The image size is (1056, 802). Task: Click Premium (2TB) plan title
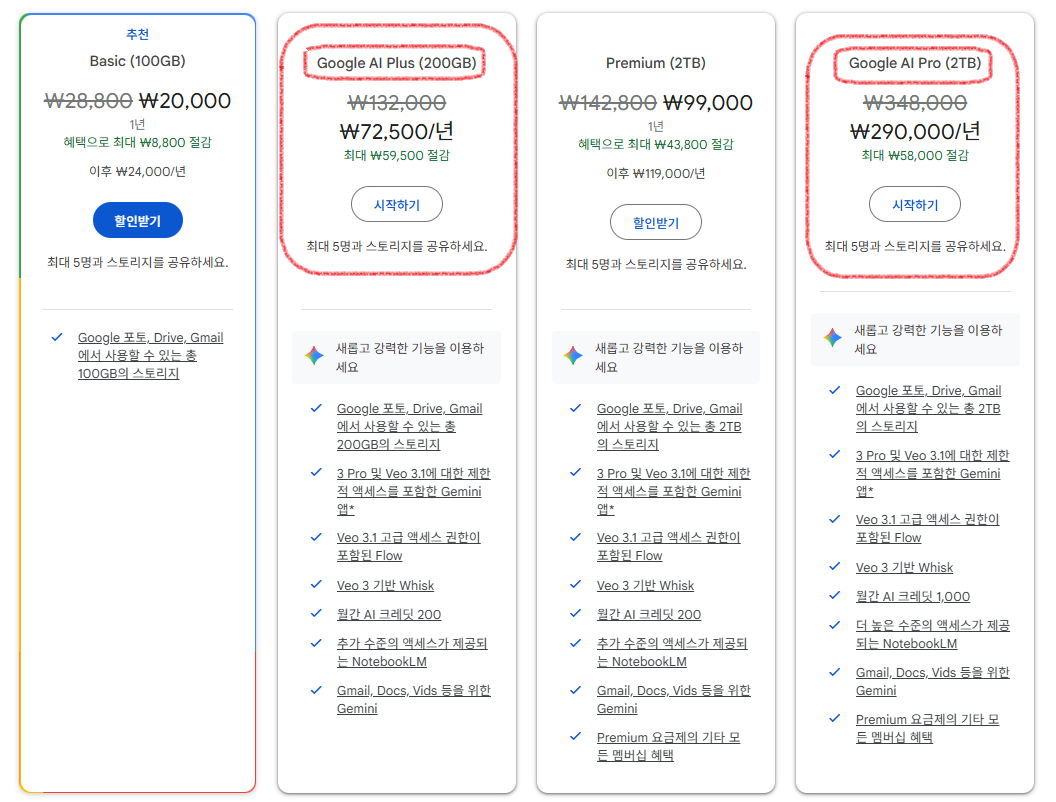[655, 63]
